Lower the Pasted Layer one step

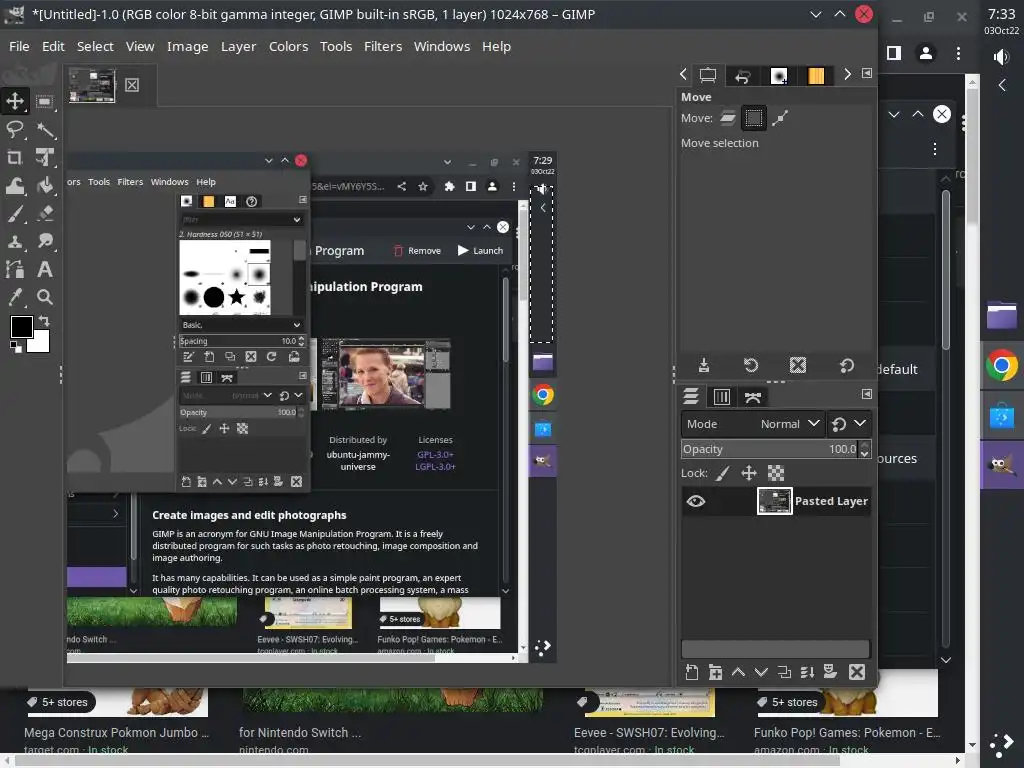click(x=761, y=672)
